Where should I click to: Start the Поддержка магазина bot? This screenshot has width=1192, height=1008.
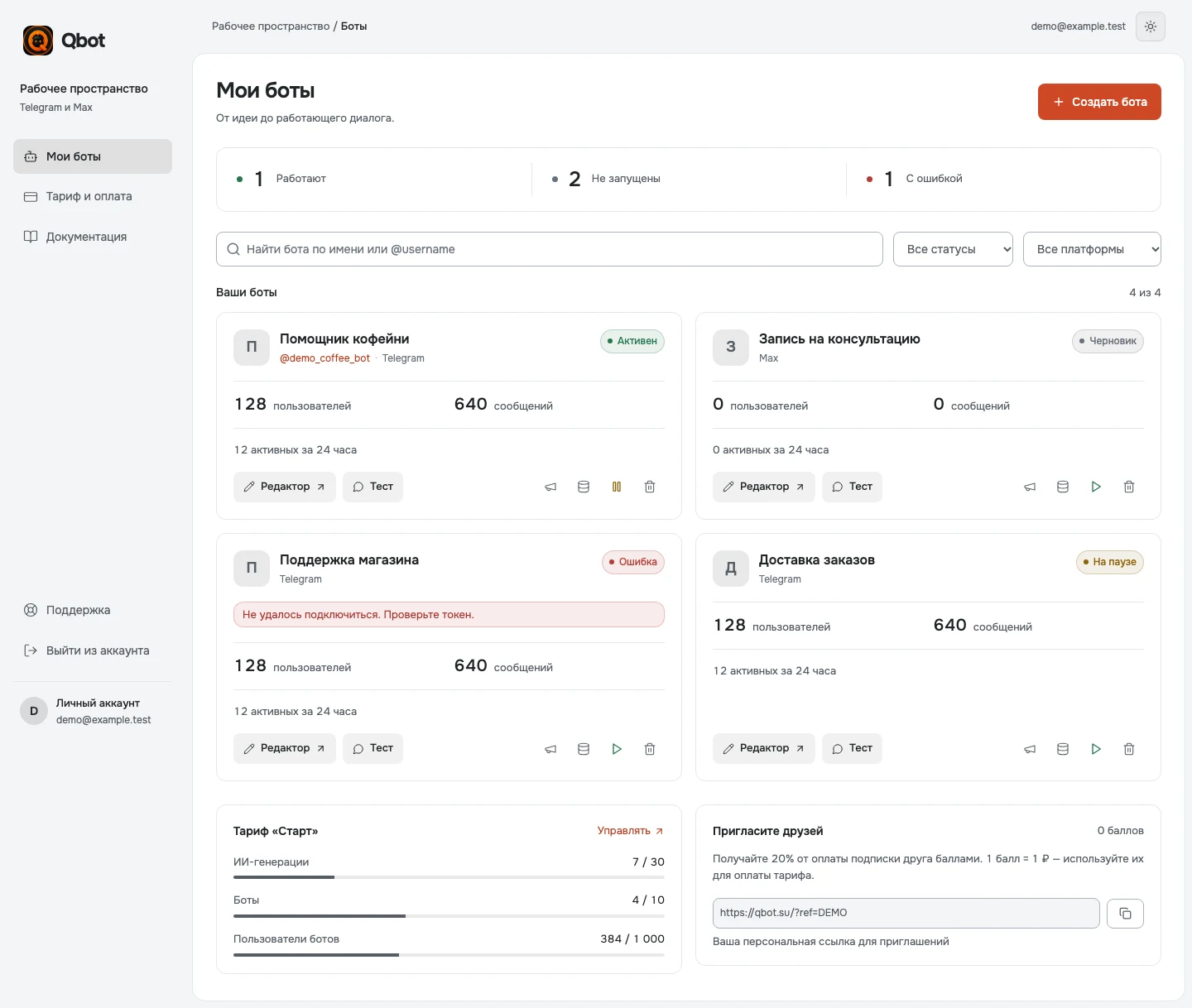click(x=617, y=749)
